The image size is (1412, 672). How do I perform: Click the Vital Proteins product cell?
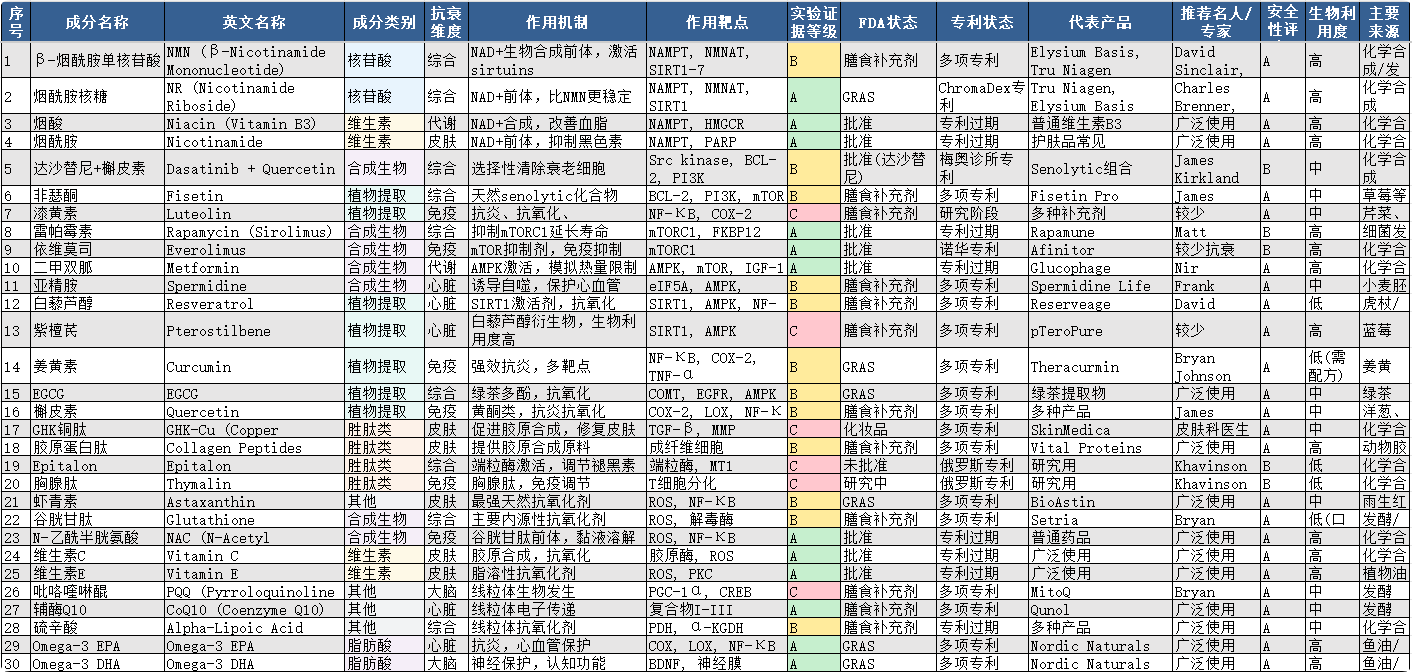[x=1100, y=447]
